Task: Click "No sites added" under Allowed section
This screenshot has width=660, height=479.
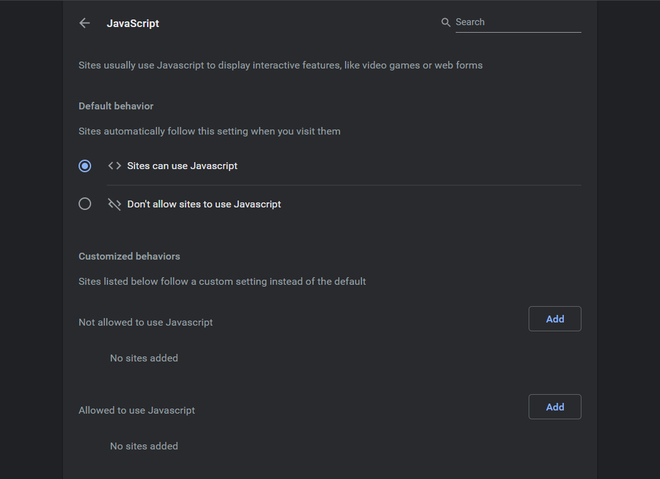Action: pos(144,446)
